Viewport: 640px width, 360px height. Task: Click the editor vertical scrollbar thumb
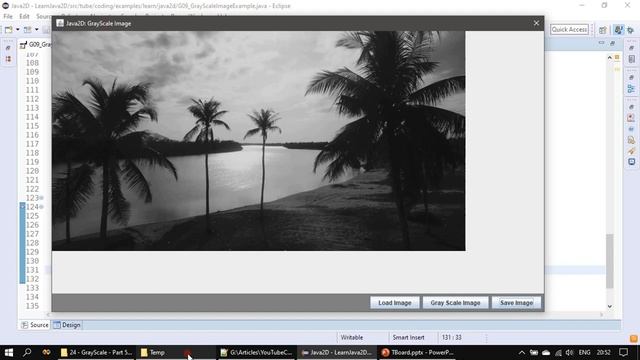(x=609, y=261)
